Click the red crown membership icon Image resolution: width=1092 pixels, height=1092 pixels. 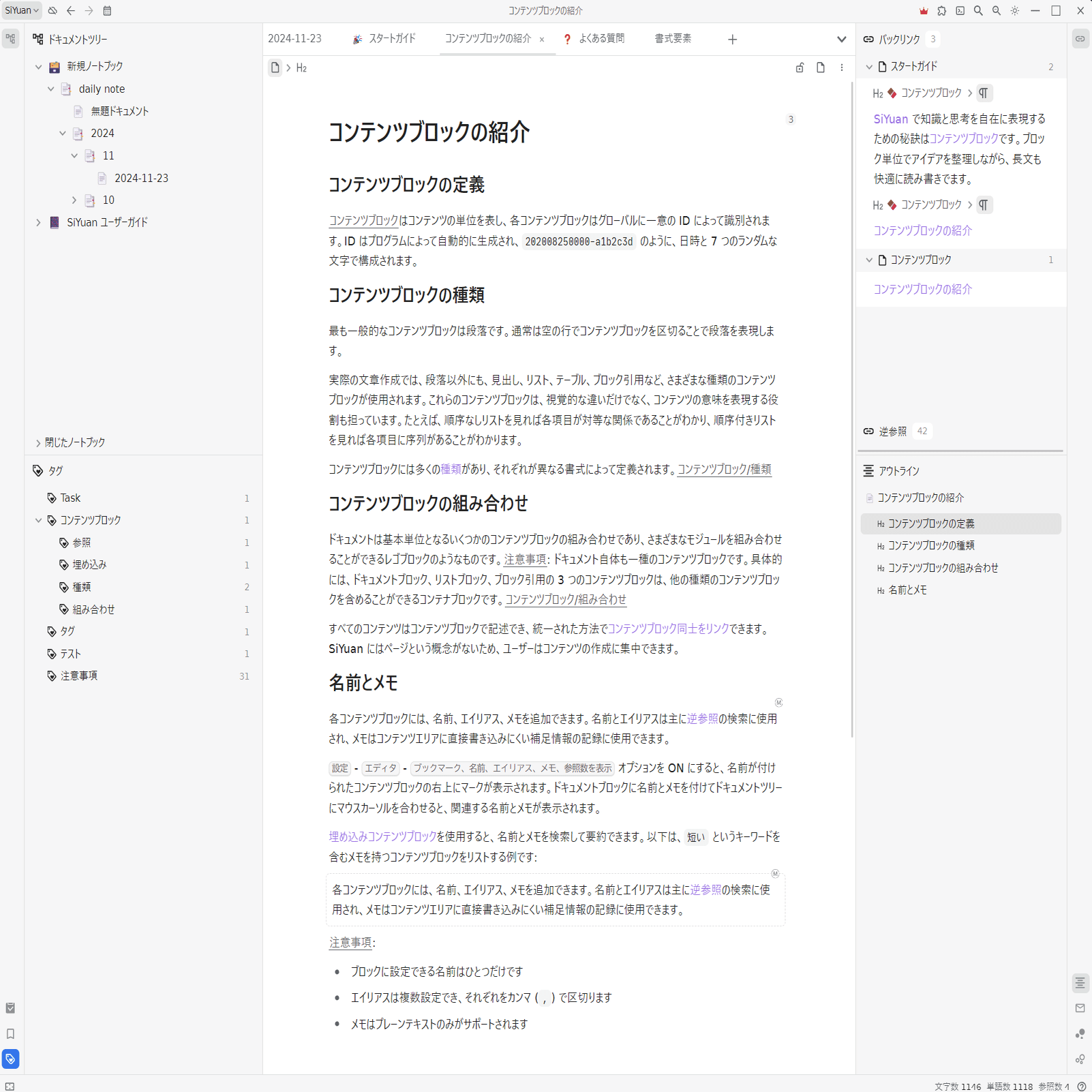(x=924, y=10)
